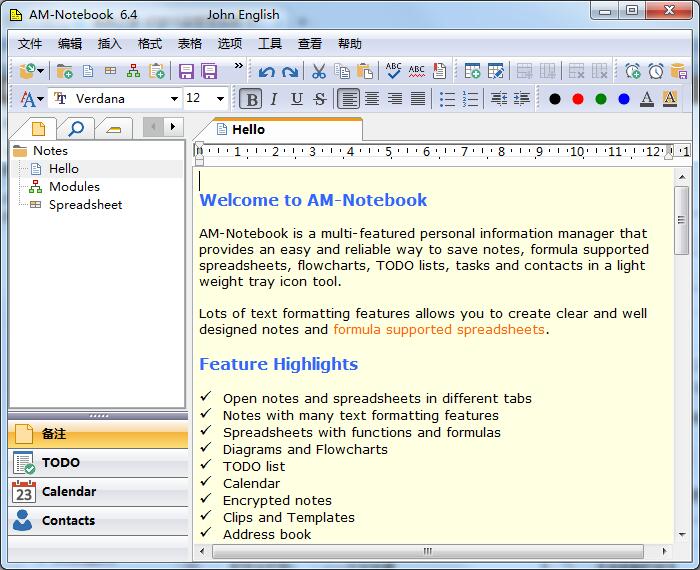700x570 pixels.
Task: Toggle Bold formatting button
Action: point(250,99)
